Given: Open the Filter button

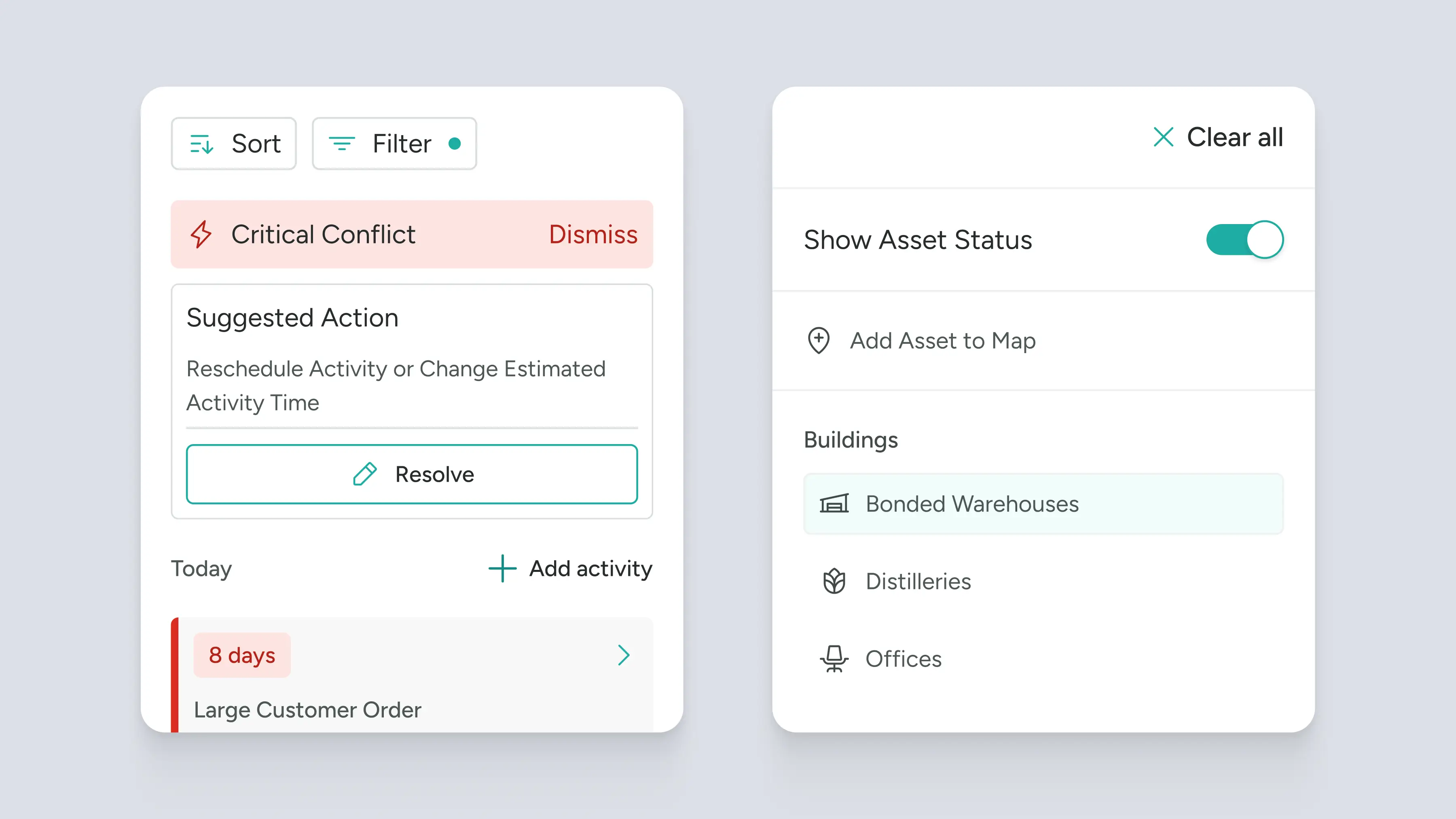Looking at the screenshot, I should pyautogui.click(x=394, y=144).
